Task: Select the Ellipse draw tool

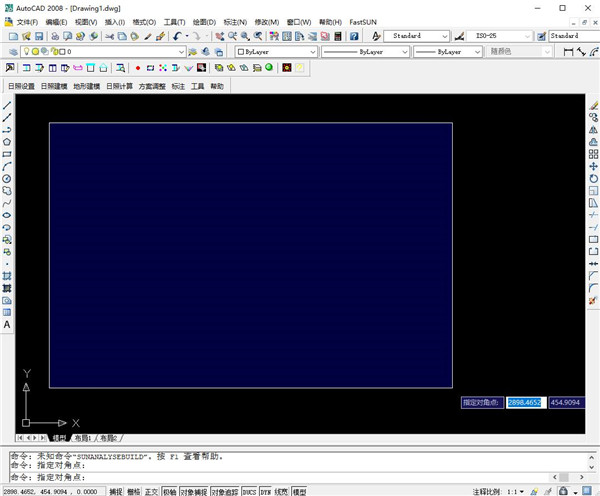Action: click(7, 215)
